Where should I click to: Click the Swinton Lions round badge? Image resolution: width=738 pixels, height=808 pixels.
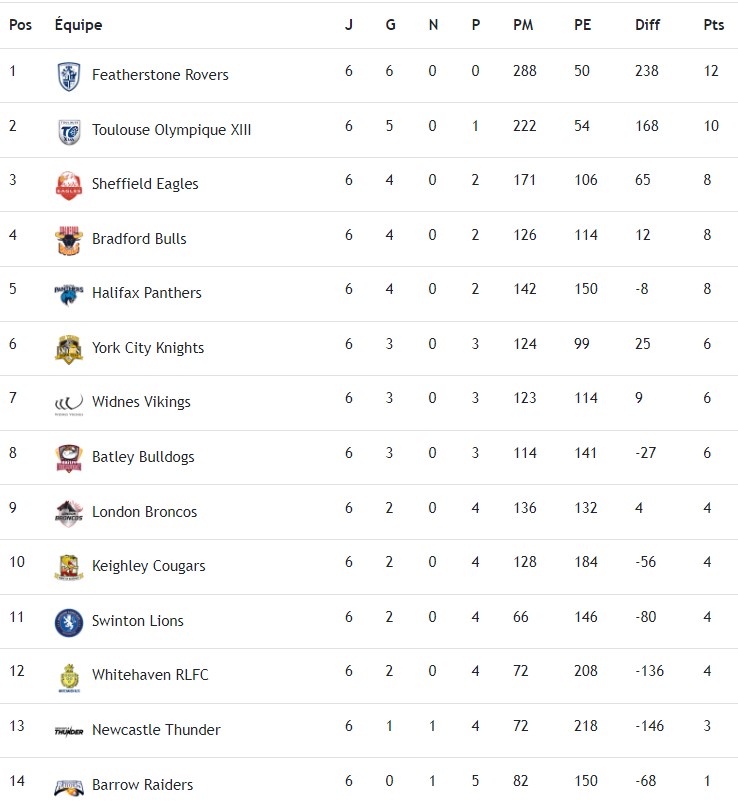tap(68, 622)
